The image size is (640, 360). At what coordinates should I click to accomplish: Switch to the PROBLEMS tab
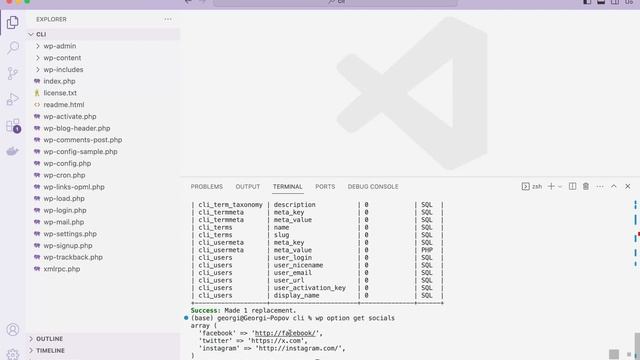click(207, 187)
